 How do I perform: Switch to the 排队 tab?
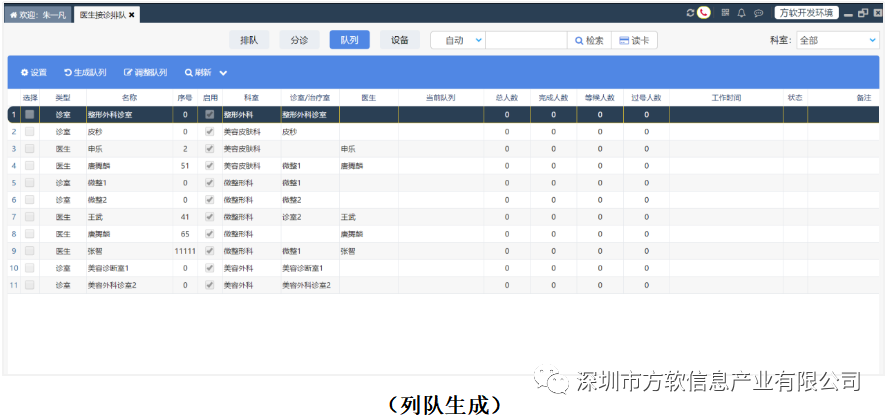250,41
